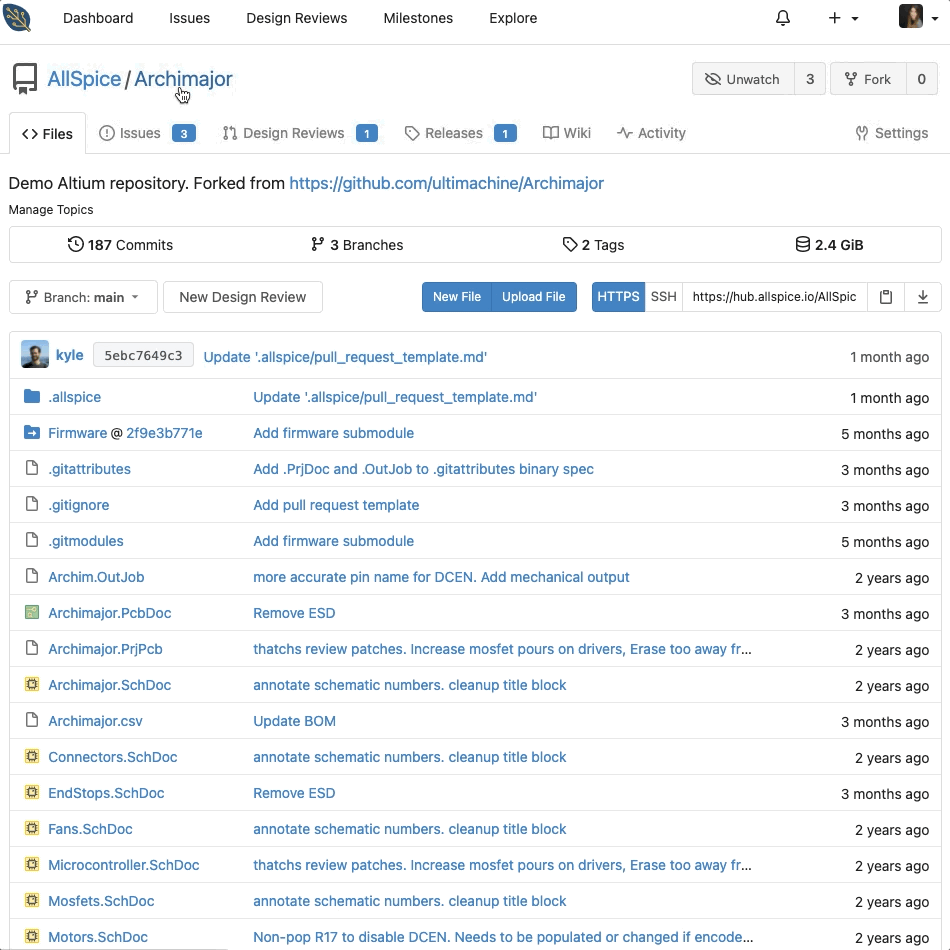950x950 pixels.
Task: Click the Mosfets.SchDoc schematic icon
Action: 32,900
